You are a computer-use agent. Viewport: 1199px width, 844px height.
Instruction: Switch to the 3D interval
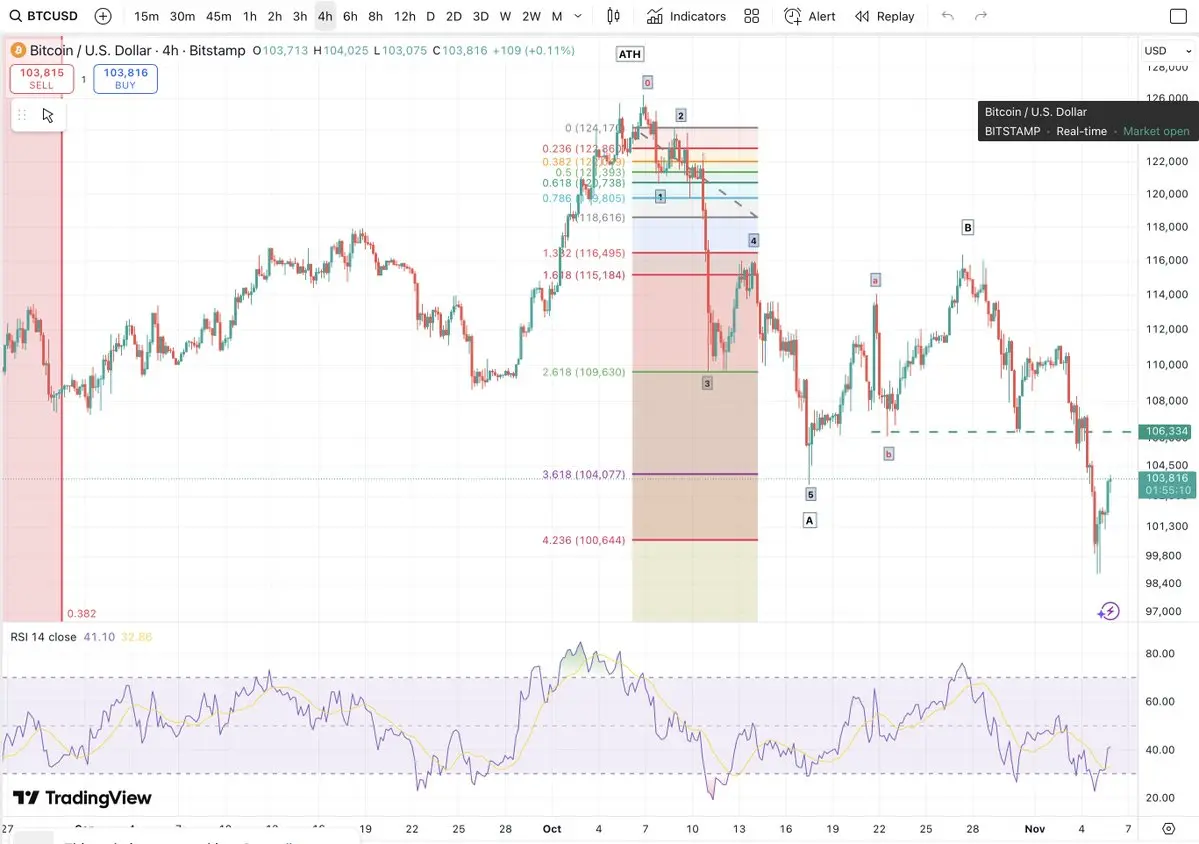coord(480,16)
